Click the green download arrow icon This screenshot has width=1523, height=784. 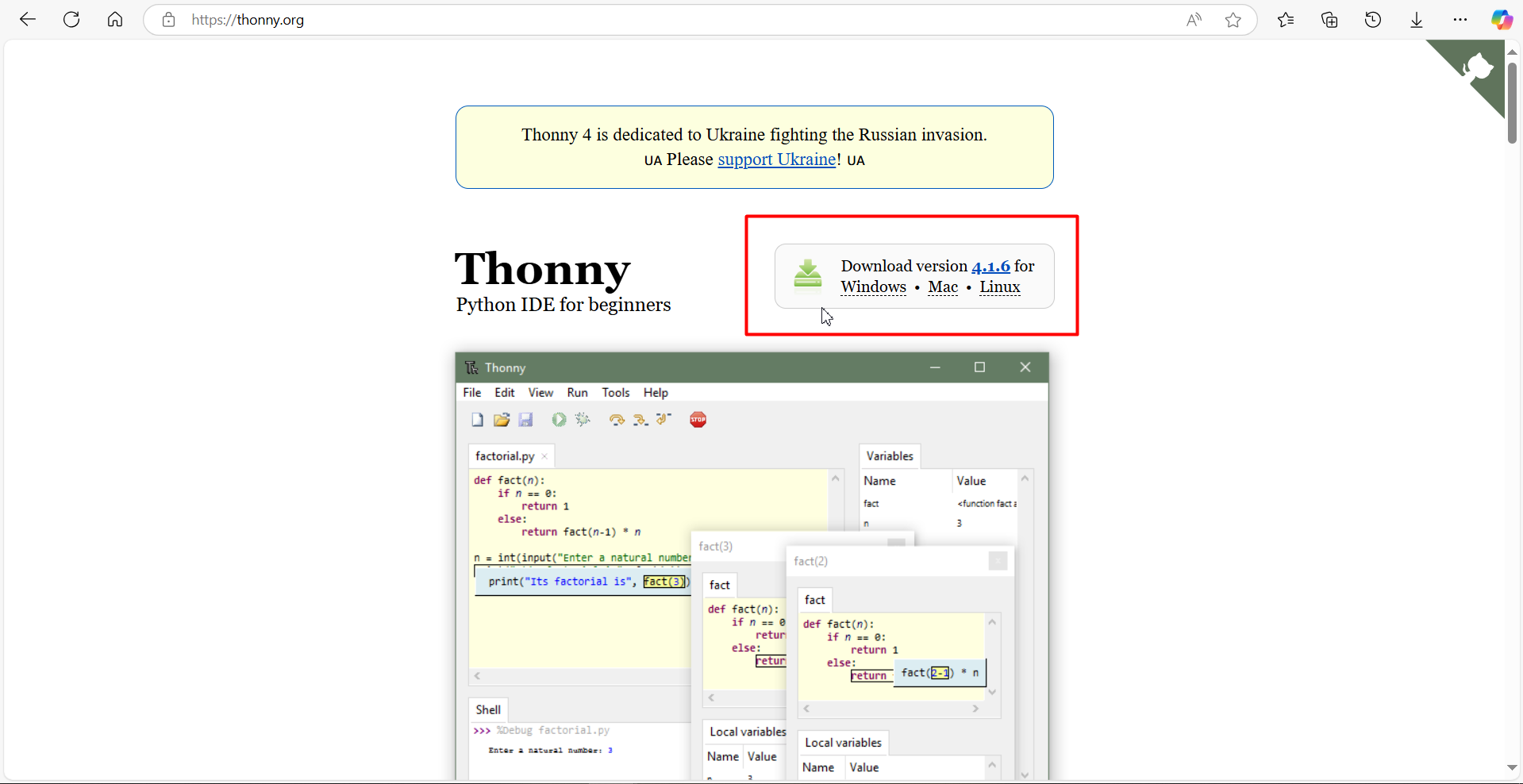pyautogui.click(x=808, y=275)
